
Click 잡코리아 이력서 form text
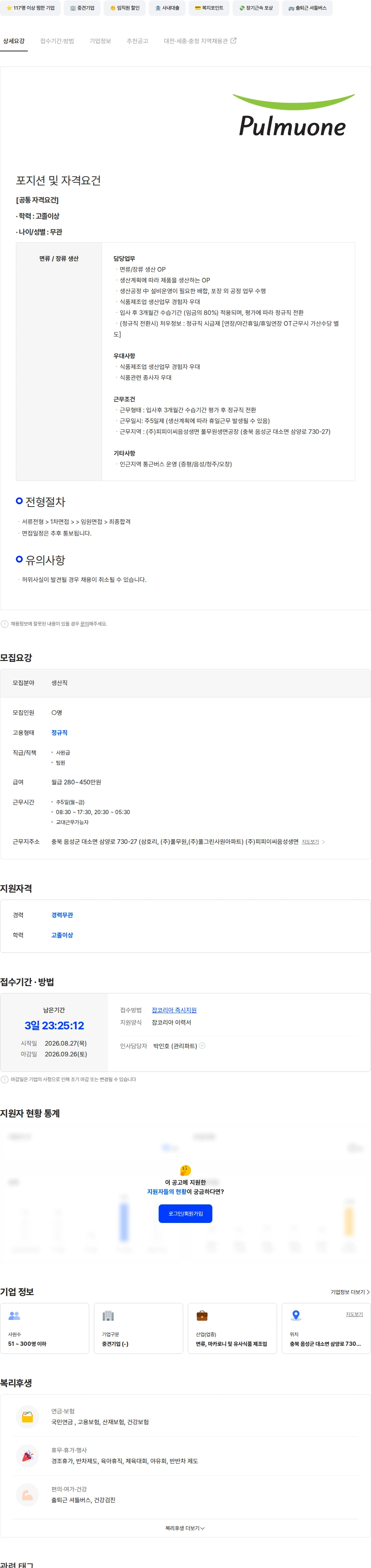pyautogui.click(x=171, y=1023)
